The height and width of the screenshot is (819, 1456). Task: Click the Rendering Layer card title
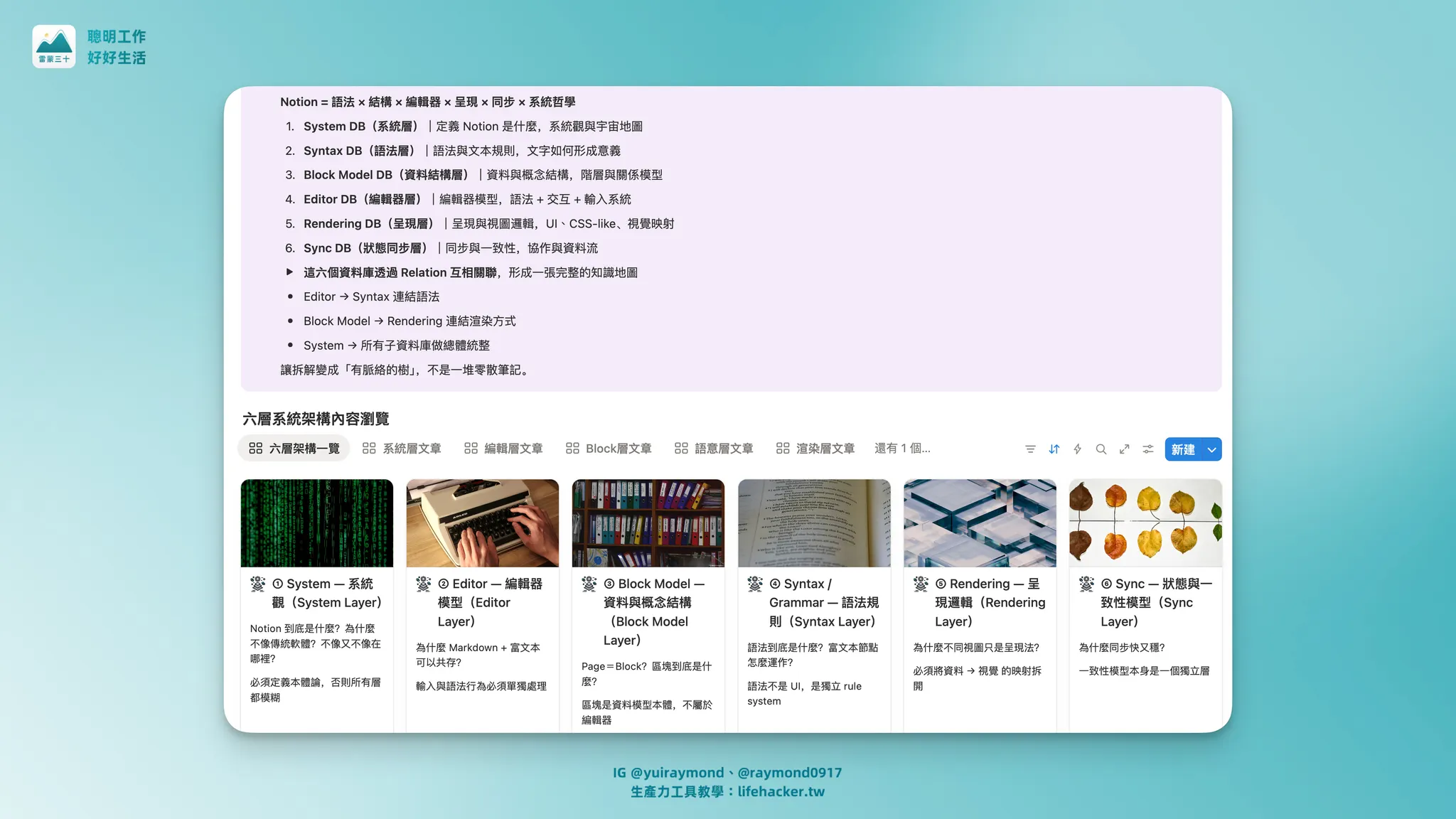[990, 602]
